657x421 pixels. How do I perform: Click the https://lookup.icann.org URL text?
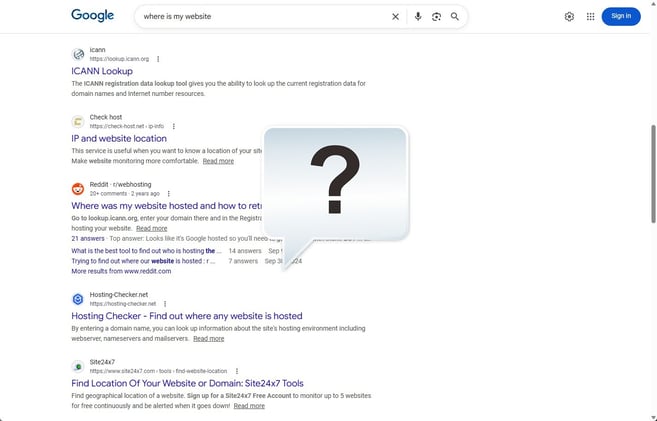tap(119, 59)
